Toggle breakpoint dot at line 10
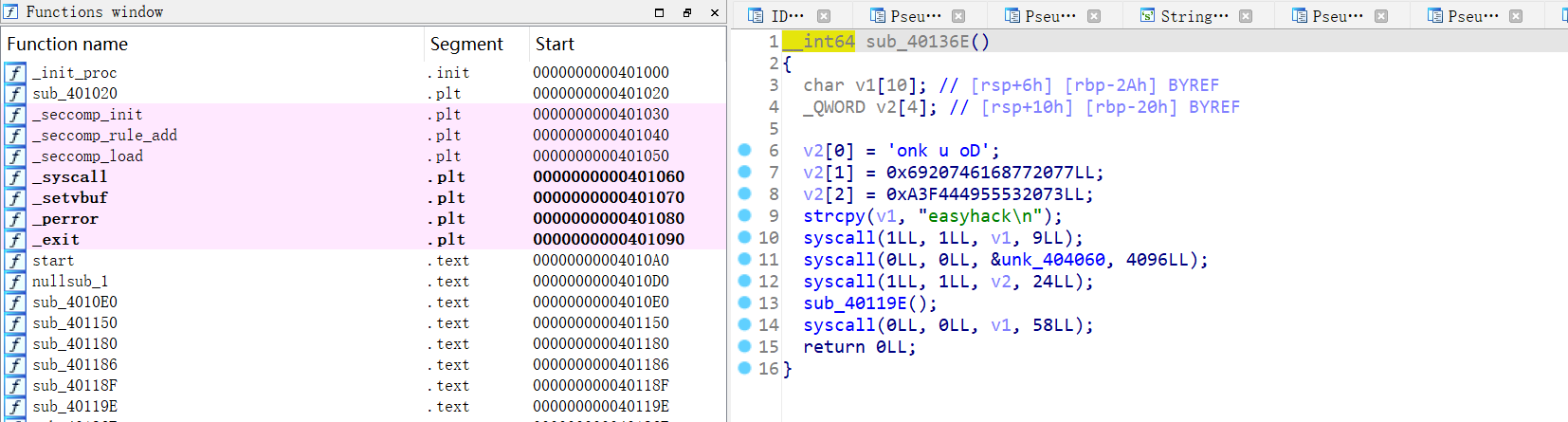 click(x=744, y=237)
